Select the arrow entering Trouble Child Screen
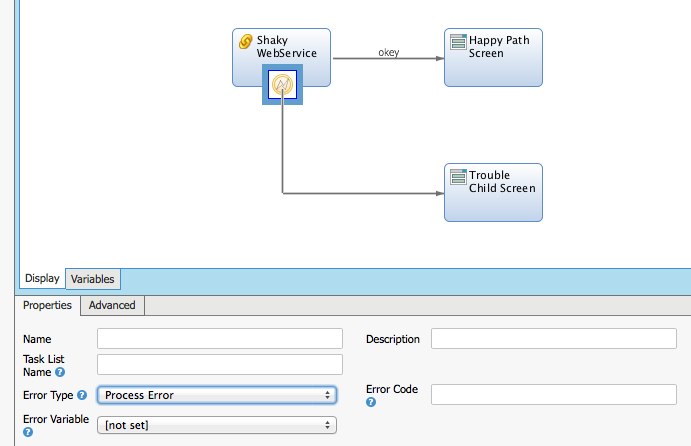 436,192
